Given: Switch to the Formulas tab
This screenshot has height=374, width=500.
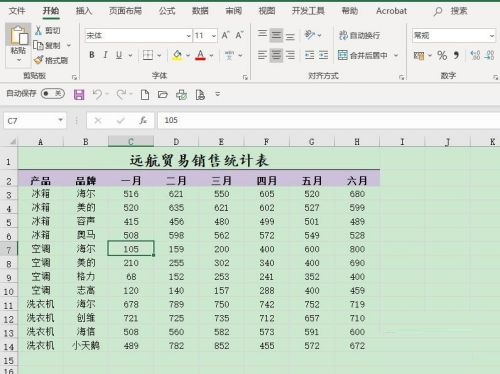Looking at the screenshot, I should click(x=167, y=11).
